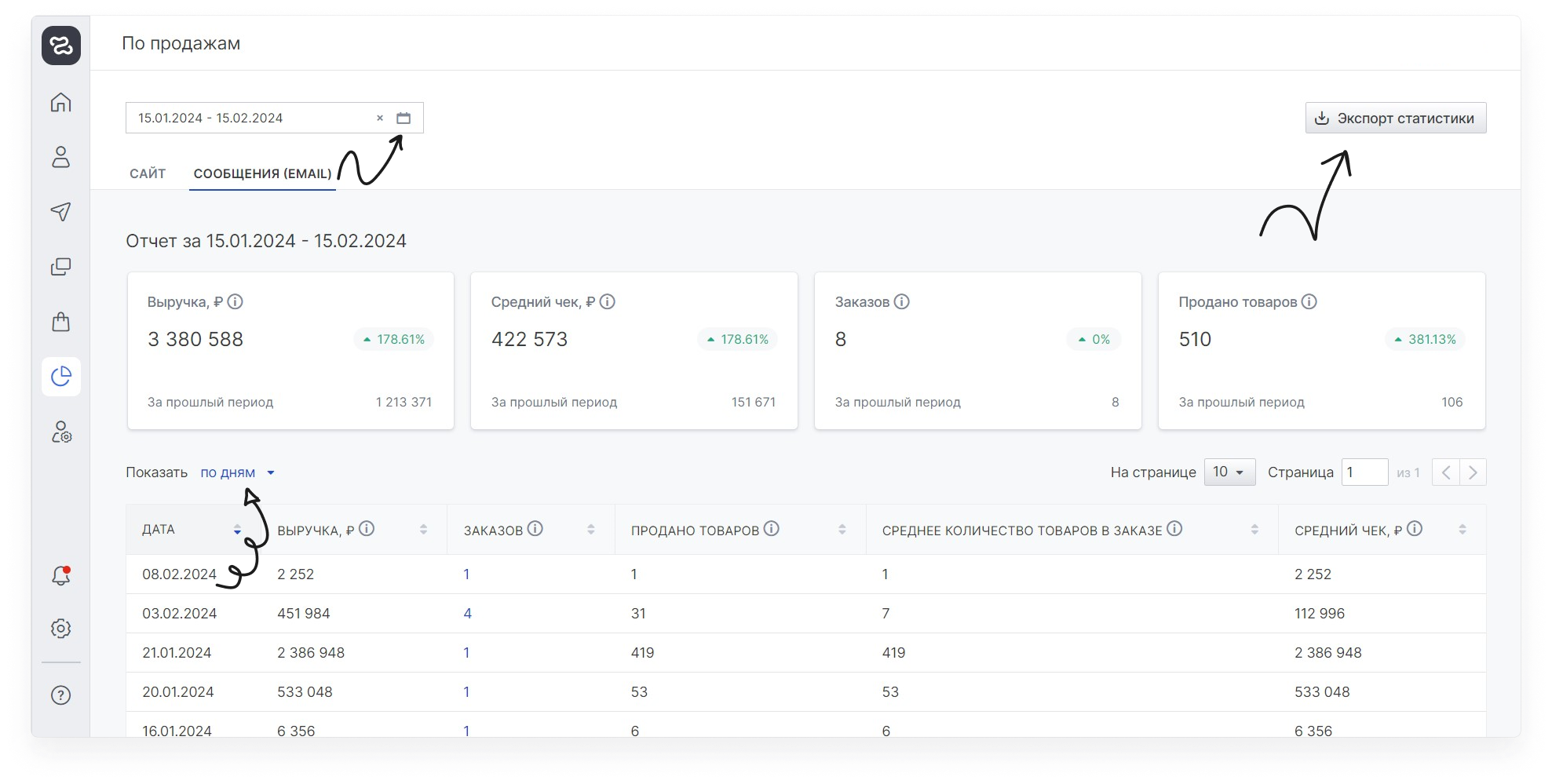Image resolution: width=1552 pixels, height=784 pixels.
Task: Open the Contacts person icon in the sidebar
Action: 61,157
